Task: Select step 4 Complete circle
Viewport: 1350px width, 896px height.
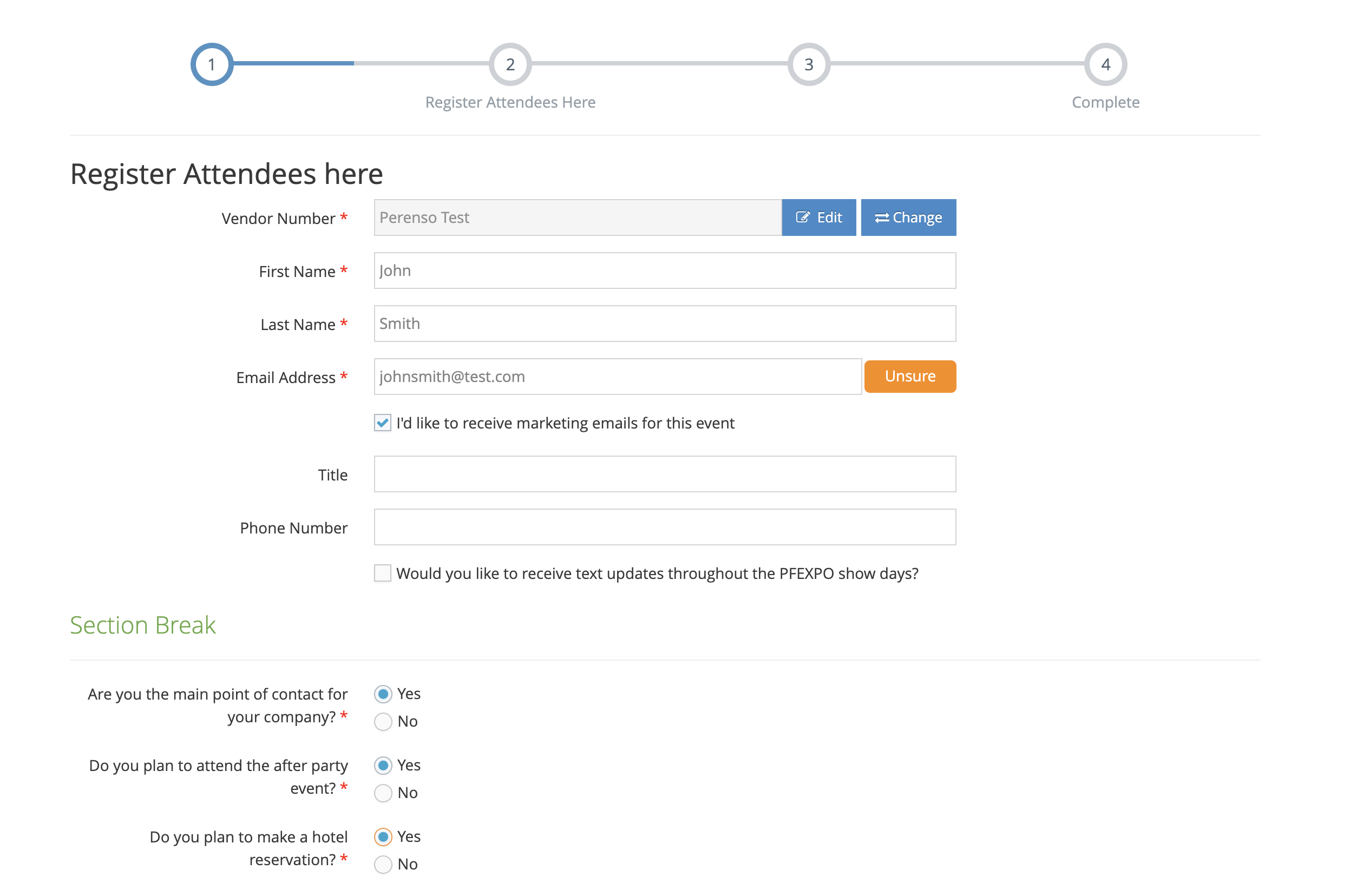Action: point(1105,64)
